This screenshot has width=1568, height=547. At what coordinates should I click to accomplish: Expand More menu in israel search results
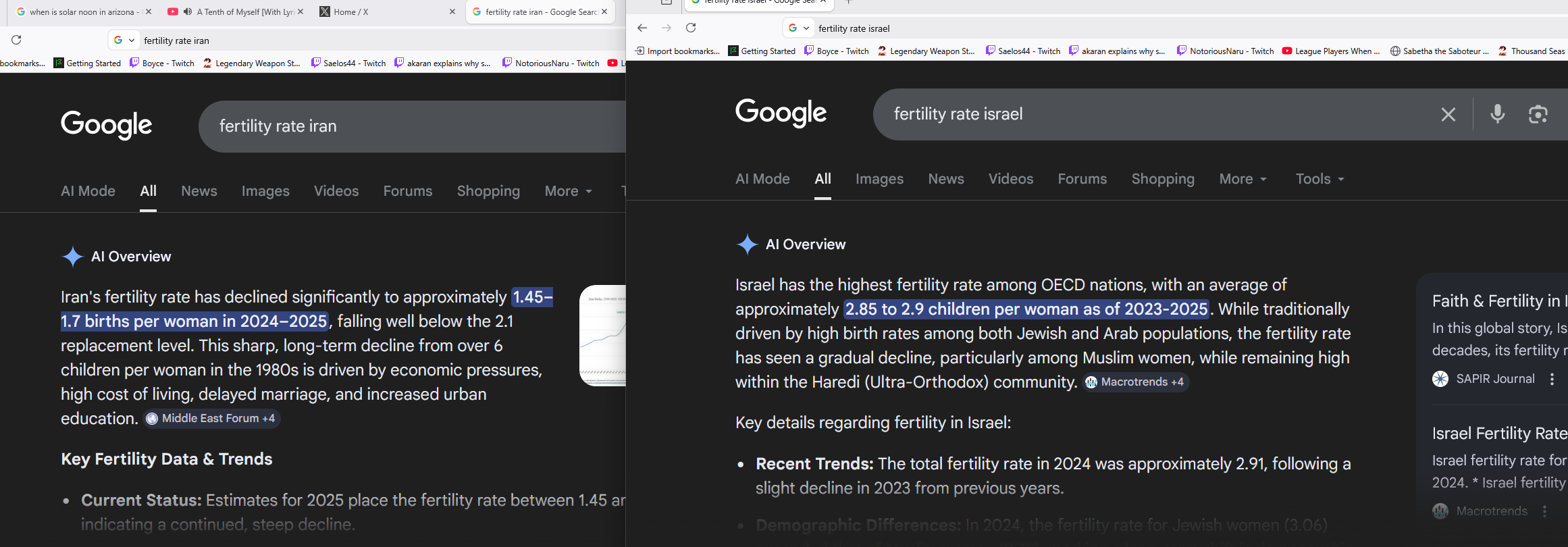(x=1243, y=179)
